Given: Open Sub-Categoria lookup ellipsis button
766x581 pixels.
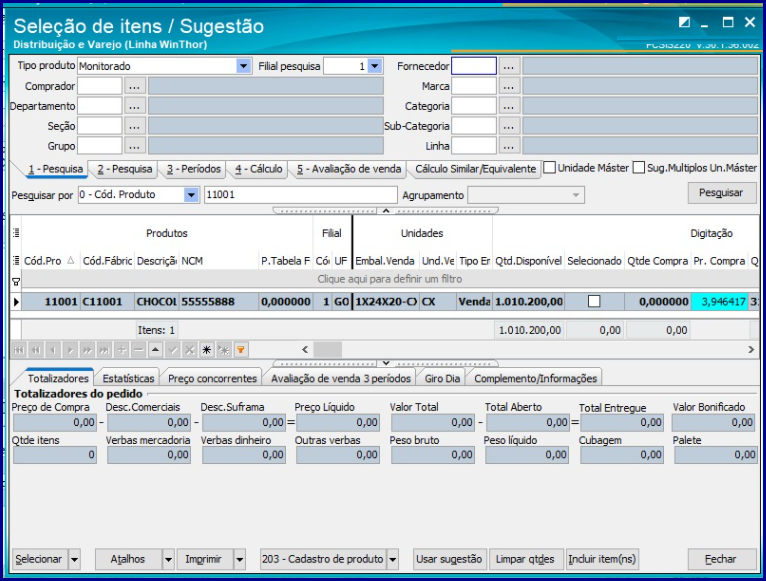Looking at the screenshot, I should tap(509, 126).
